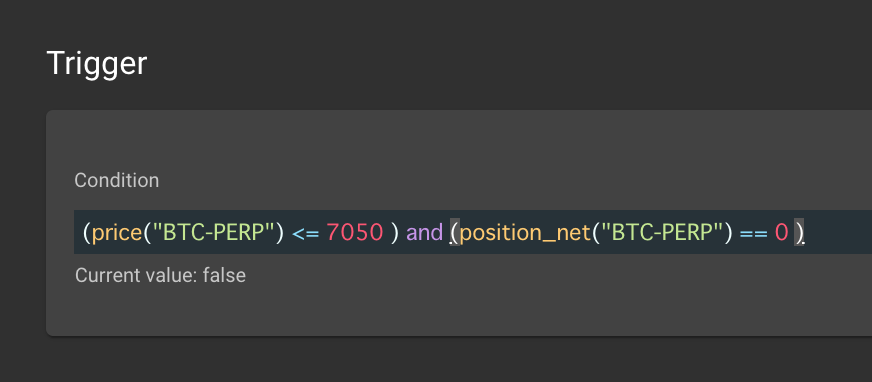Viewport: 872px width, 382px height.
Task: Click the very first opening parenthesis
Action: point(87,232)
